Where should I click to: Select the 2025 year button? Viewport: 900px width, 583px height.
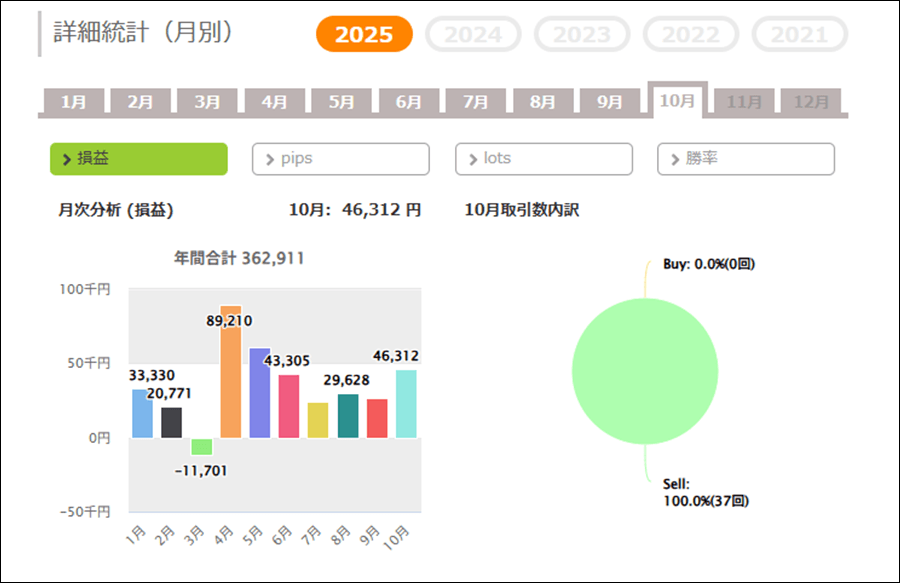click(x=364, y=34)
